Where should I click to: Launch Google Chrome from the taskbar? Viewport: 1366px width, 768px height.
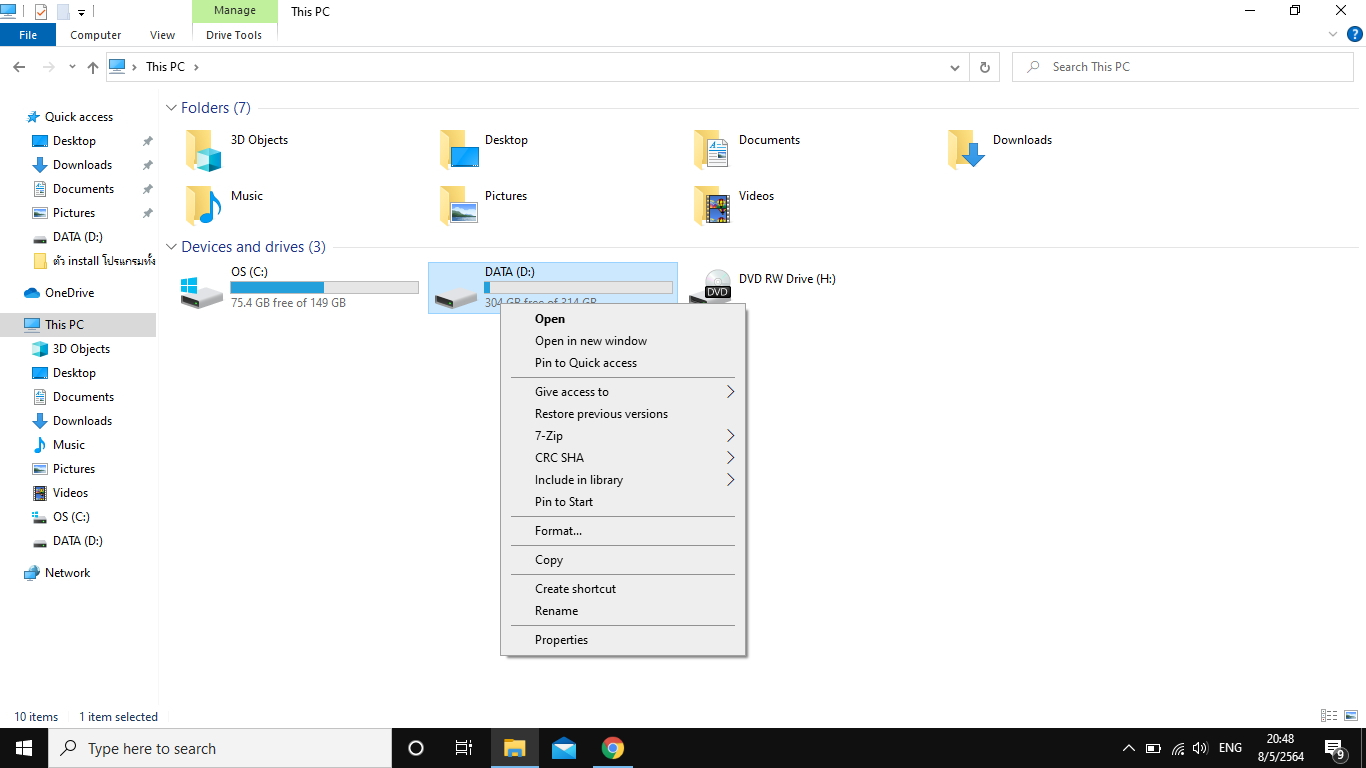[613, 748]
